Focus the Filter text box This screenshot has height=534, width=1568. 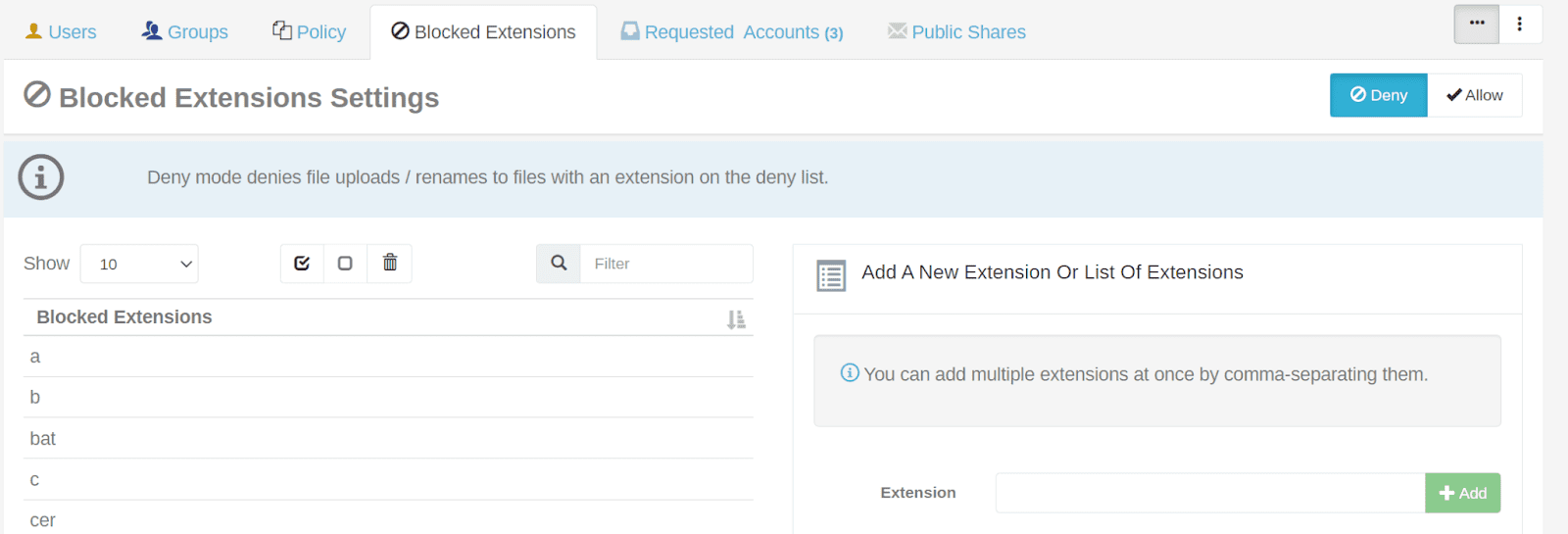666,264
